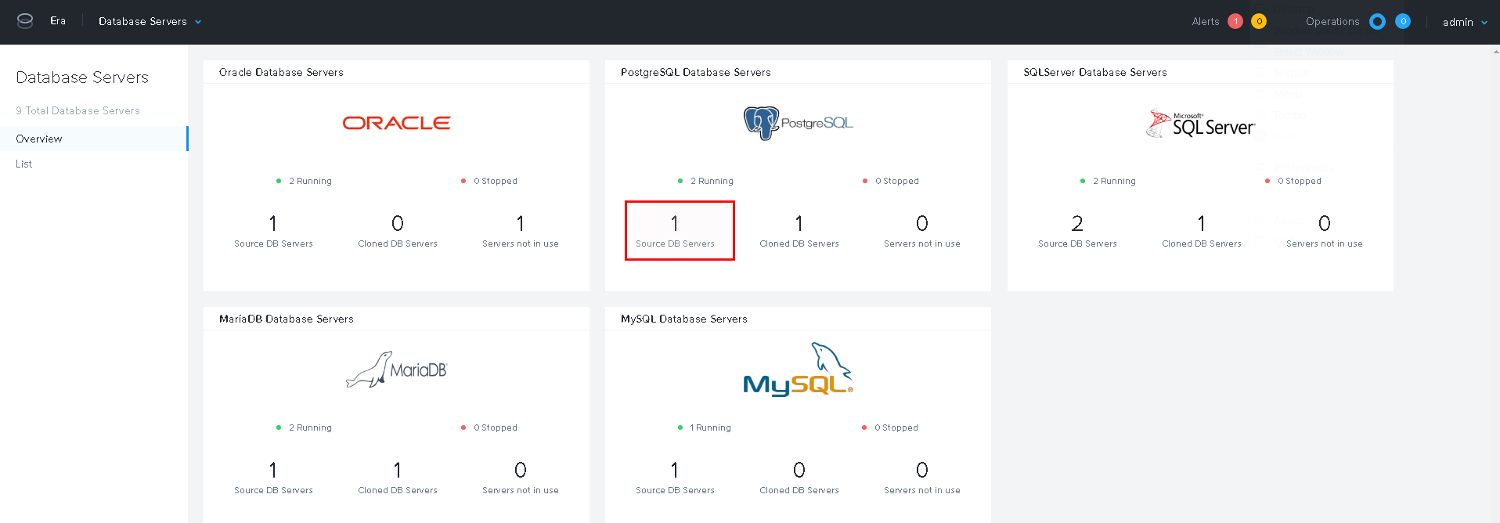Click the SQLServer Database Servers card title
This screenshot has height=523, width=1500.
click(x=1095, y=72)
